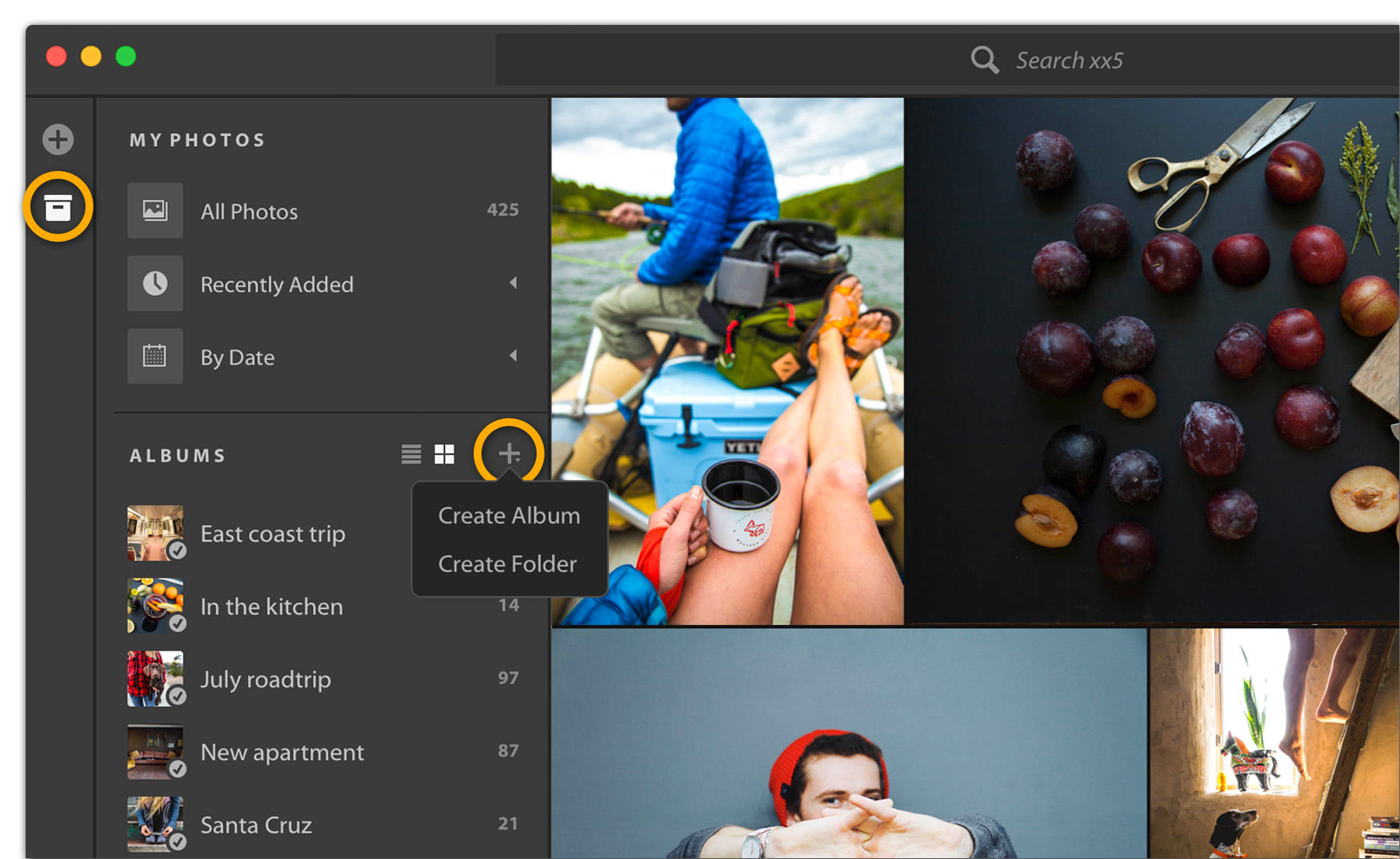Click the add photos plus icon
This screenshot has width=1400, height=859.
pyautogui.click(x=57, y=138)
